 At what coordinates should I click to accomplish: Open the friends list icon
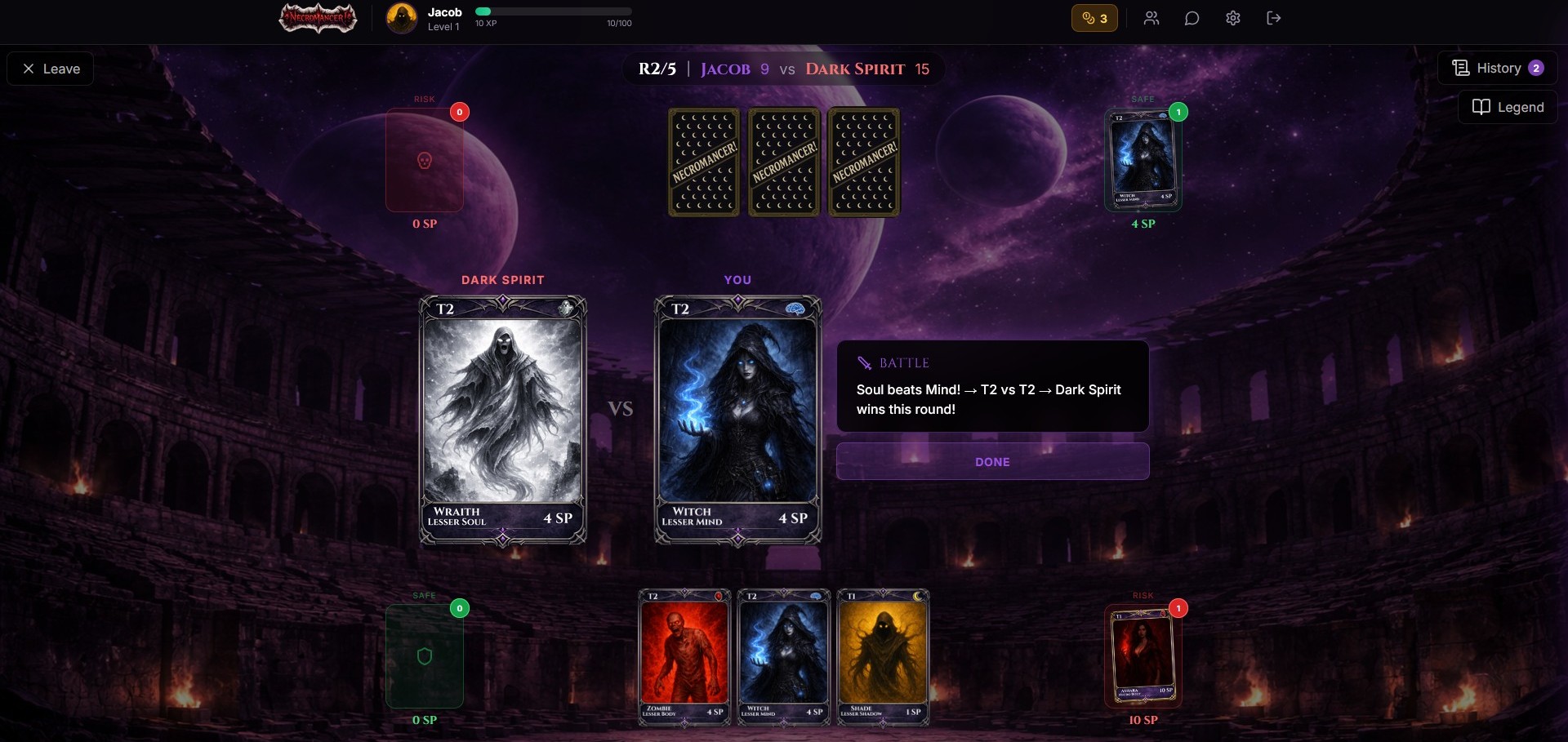point(1151,18)
